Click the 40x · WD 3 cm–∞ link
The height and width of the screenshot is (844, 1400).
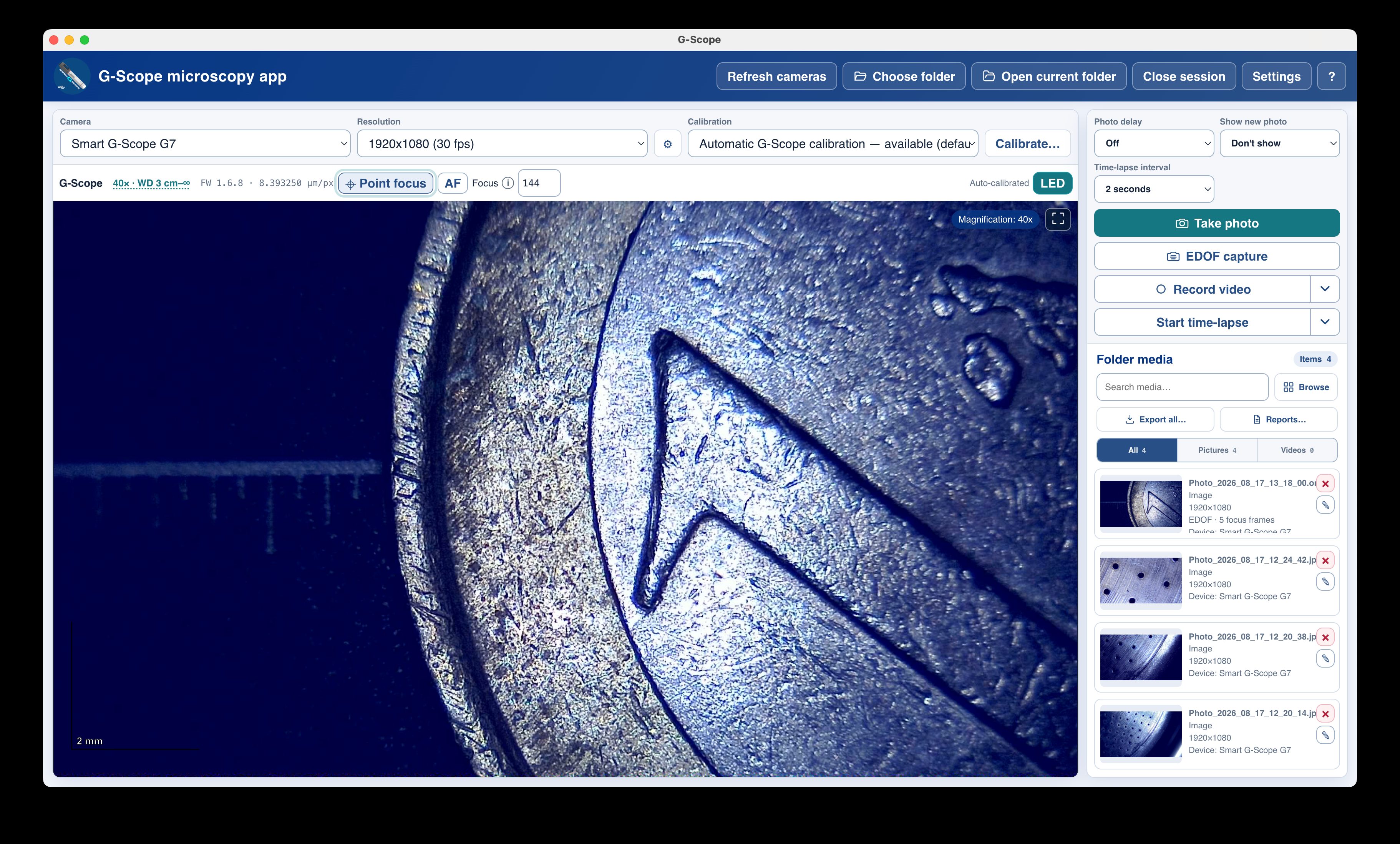(151, 183)
